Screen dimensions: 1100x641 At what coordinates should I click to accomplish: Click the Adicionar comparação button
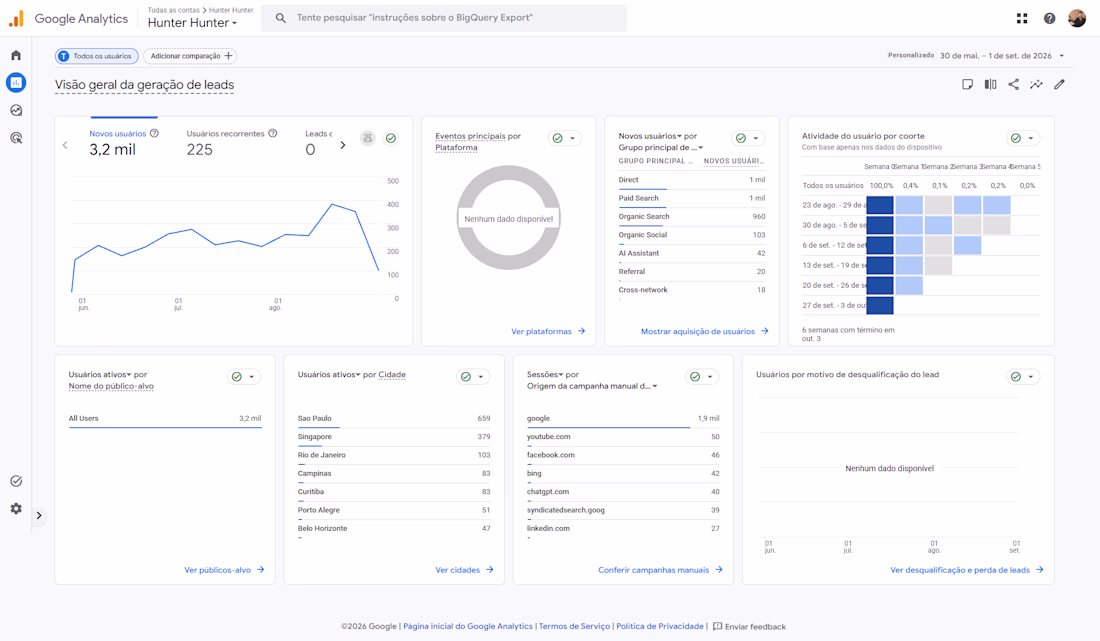point(190,56)
